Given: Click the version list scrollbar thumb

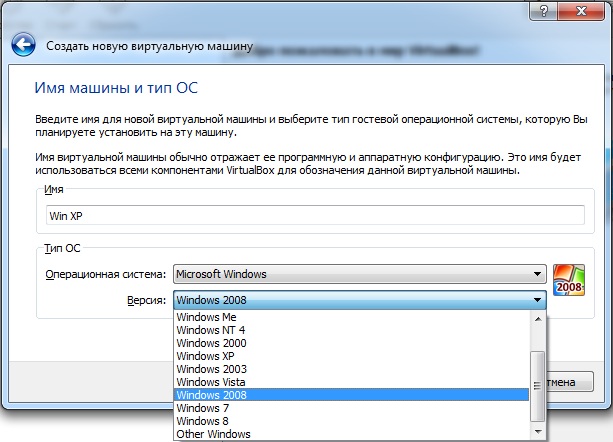Looking at the screenshot, I should pos(538,386).
